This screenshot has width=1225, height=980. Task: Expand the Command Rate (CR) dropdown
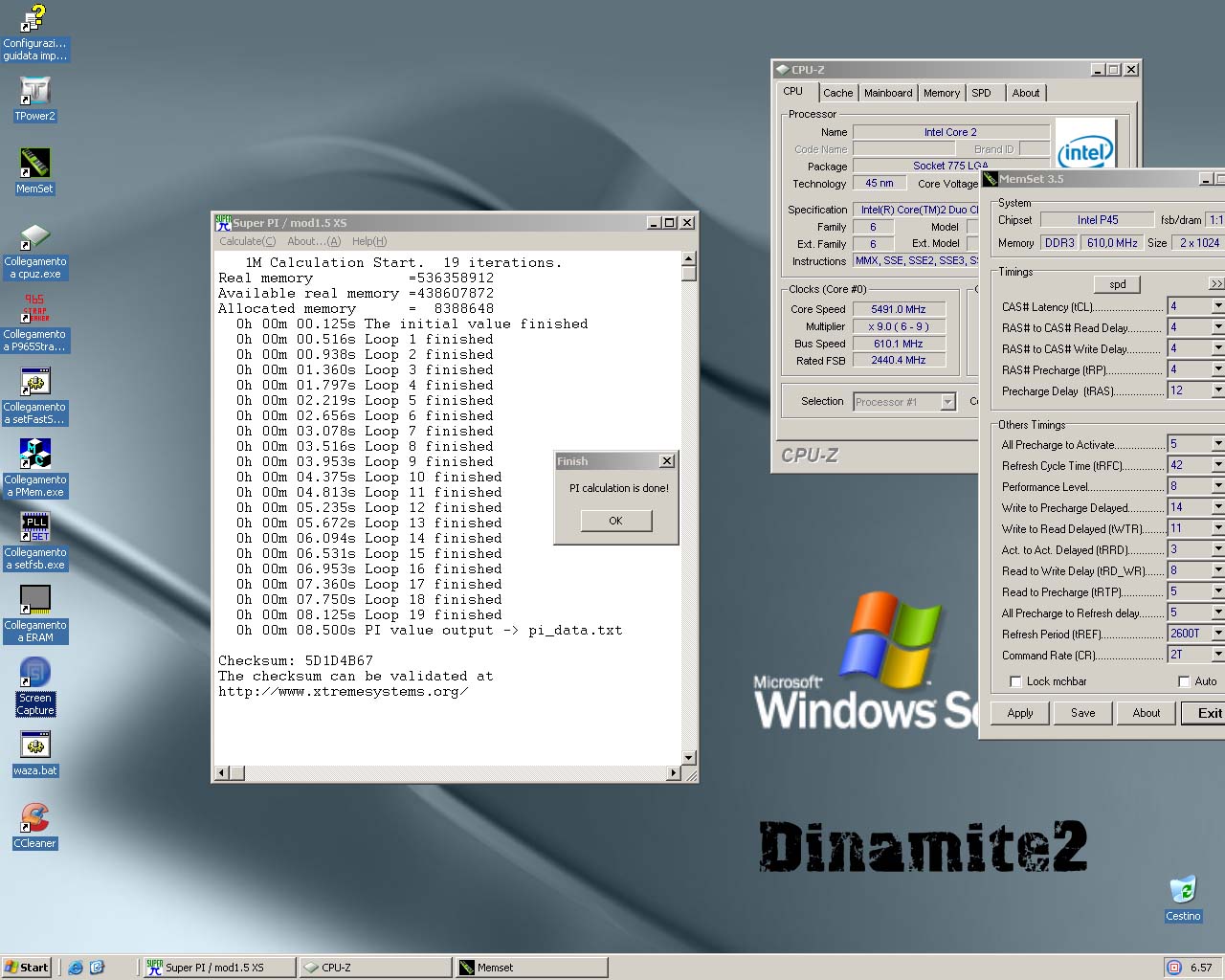(1217, 655)
